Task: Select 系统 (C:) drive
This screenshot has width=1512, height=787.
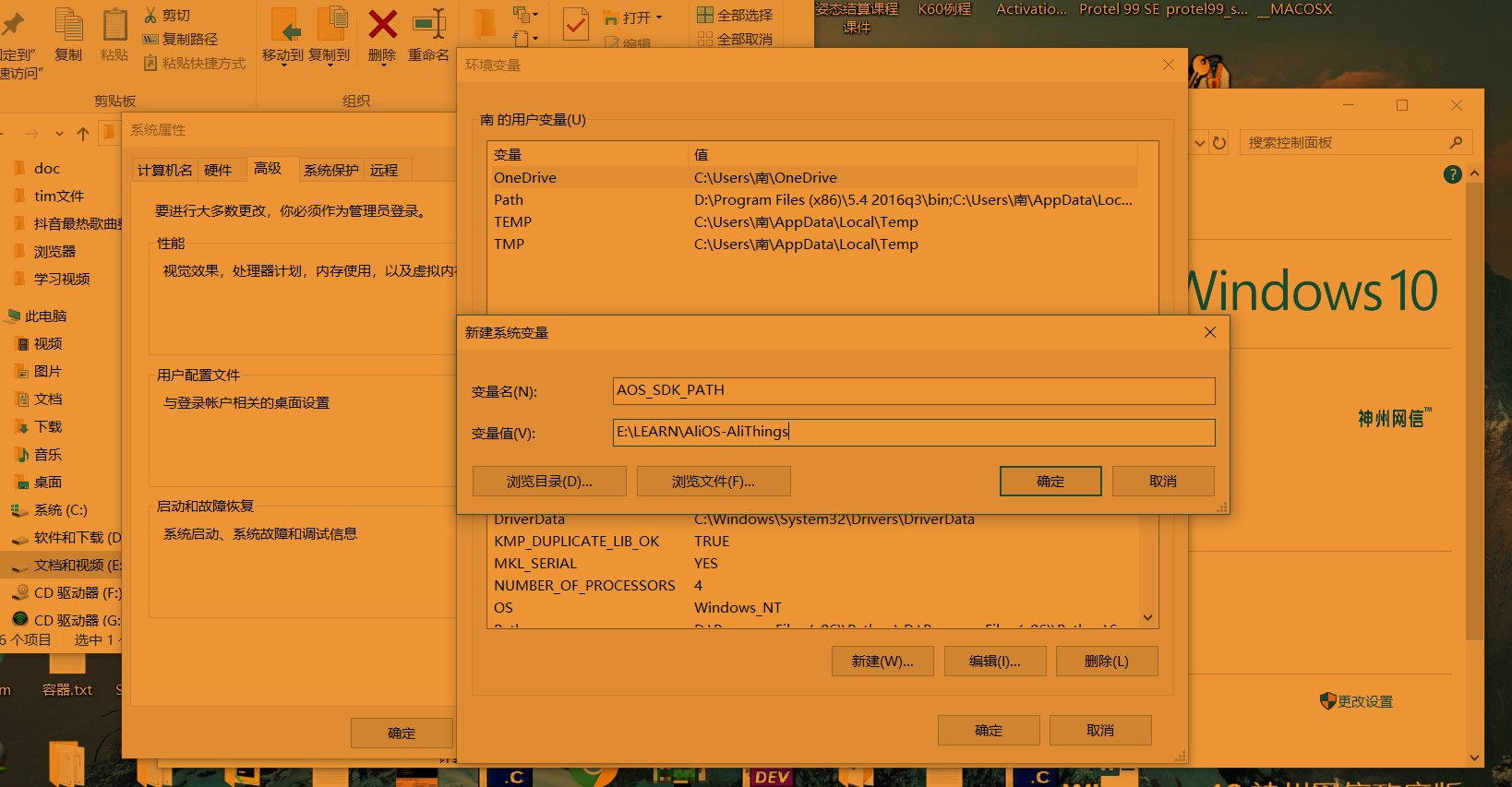Action: [x=60, y=509]
